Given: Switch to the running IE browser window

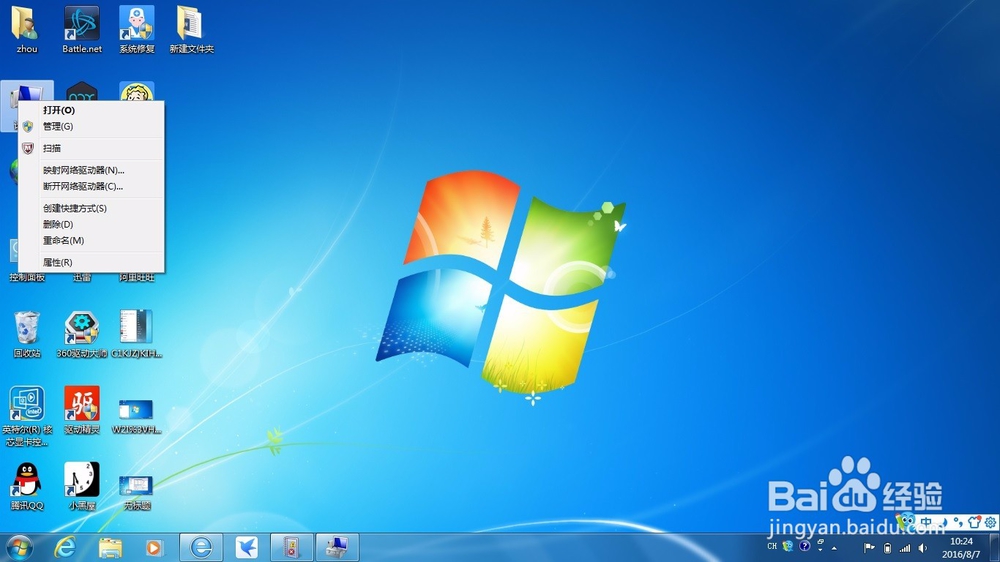Looking at the screenshot, I should tap(202, 547).
